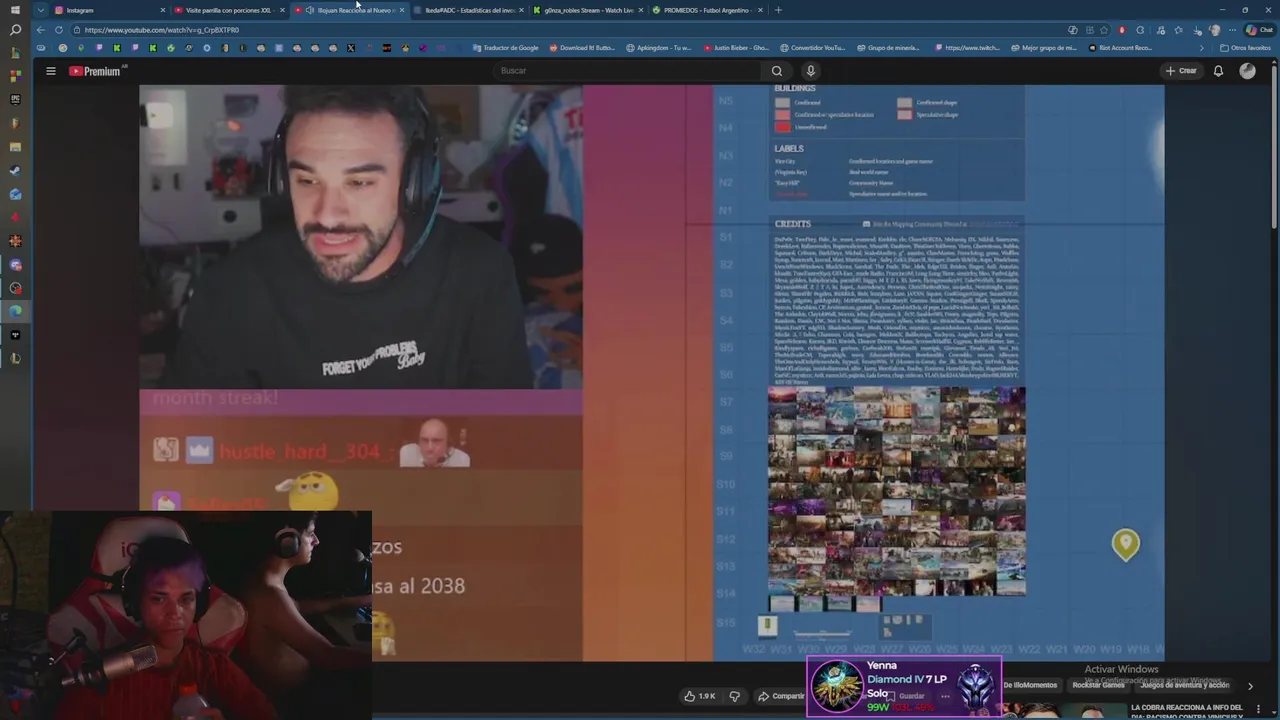Click the Compartir share button
The height and width of the screenshot is (720, 1280).
[781, 696]
